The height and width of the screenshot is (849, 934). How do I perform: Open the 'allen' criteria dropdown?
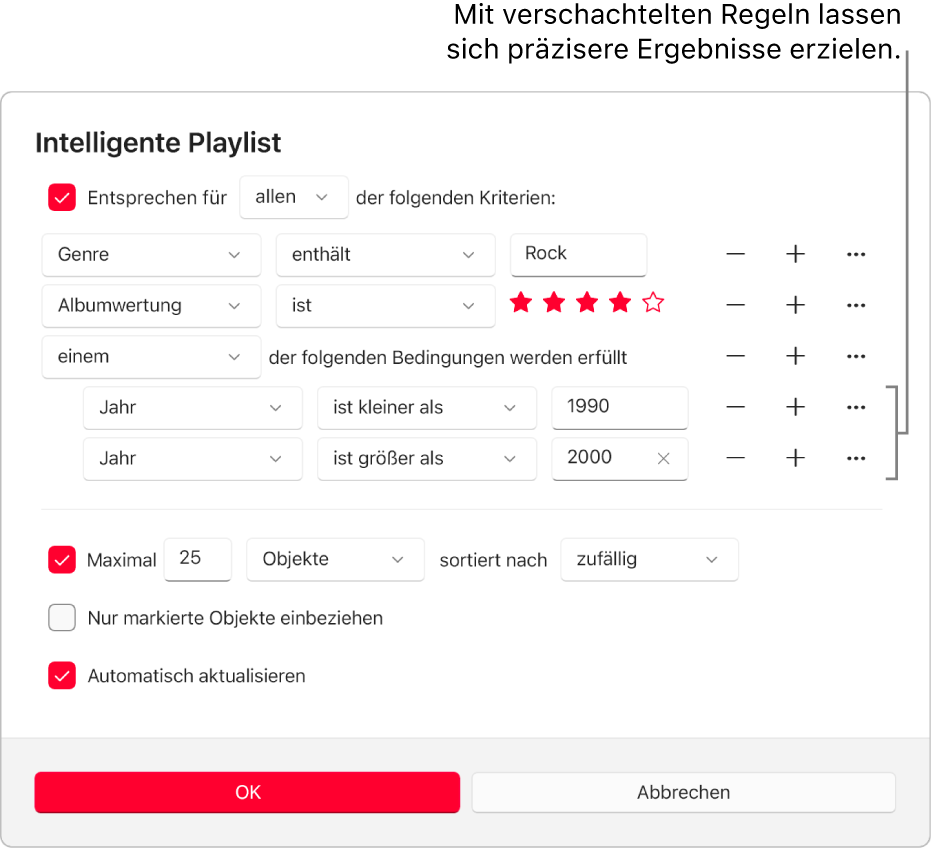293,197
